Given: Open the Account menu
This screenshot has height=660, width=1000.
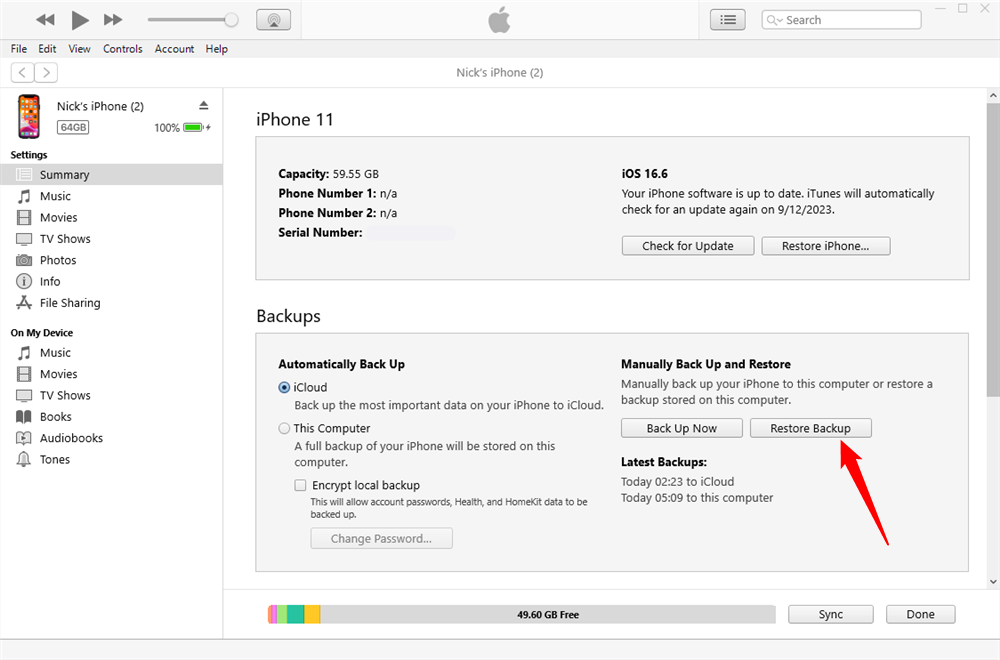Looking at the screenshot, I should click(x=174, y=49).
